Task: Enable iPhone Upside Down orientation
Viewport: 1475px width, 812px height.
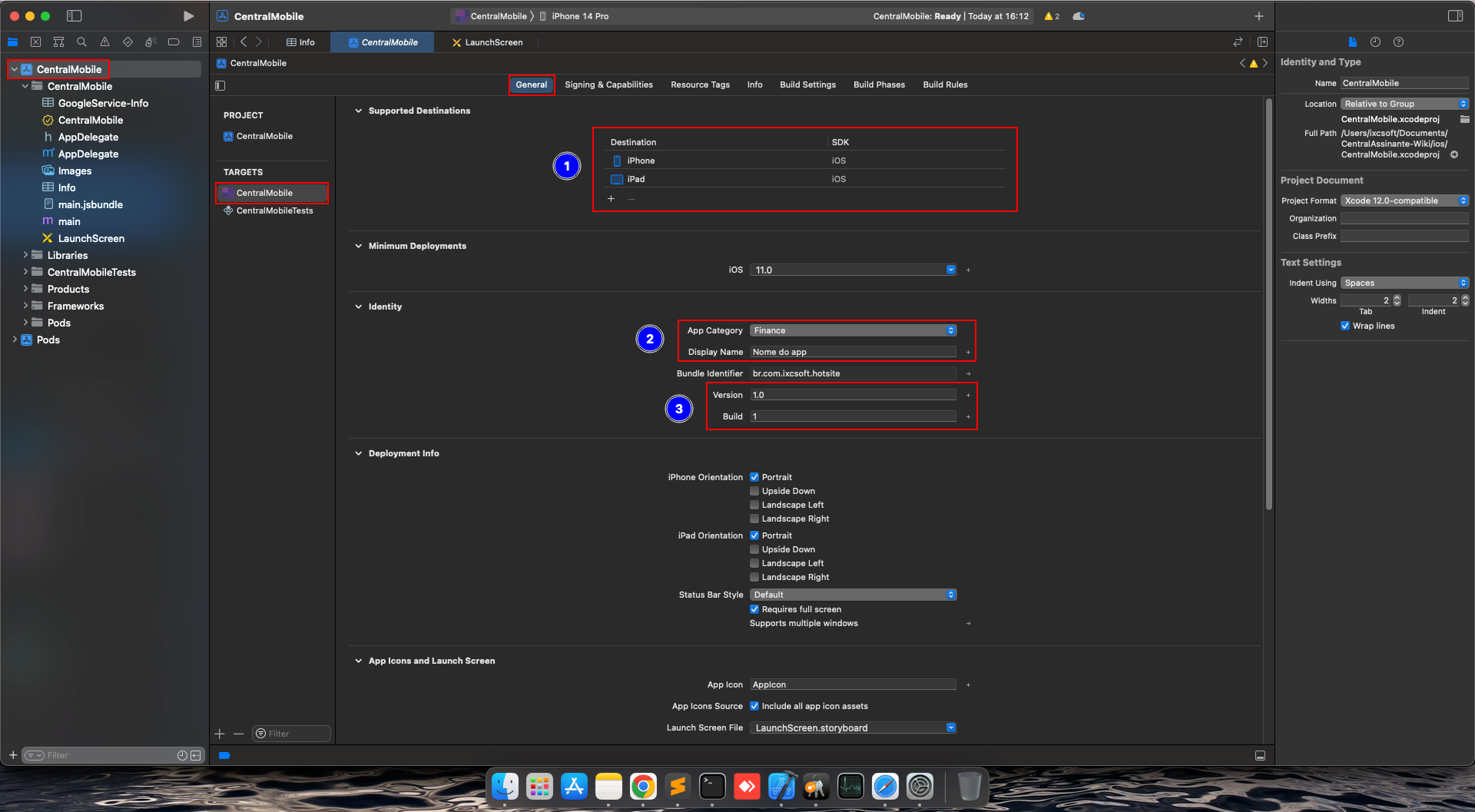Action: tap(754, 491)
